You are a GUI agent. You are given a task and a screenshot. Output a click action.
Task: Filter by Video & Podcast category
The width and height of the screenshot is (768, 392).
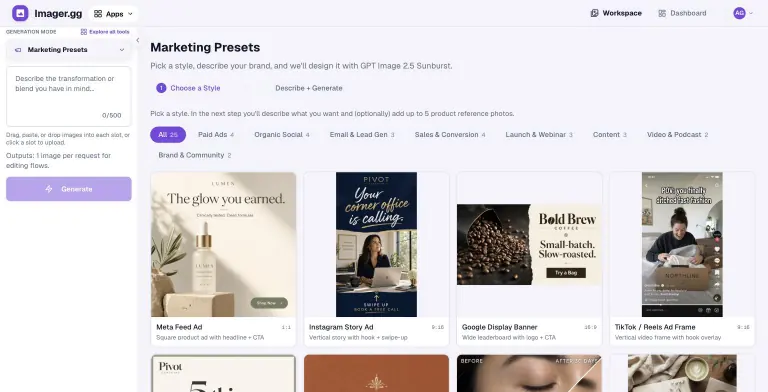pos(677,135)
